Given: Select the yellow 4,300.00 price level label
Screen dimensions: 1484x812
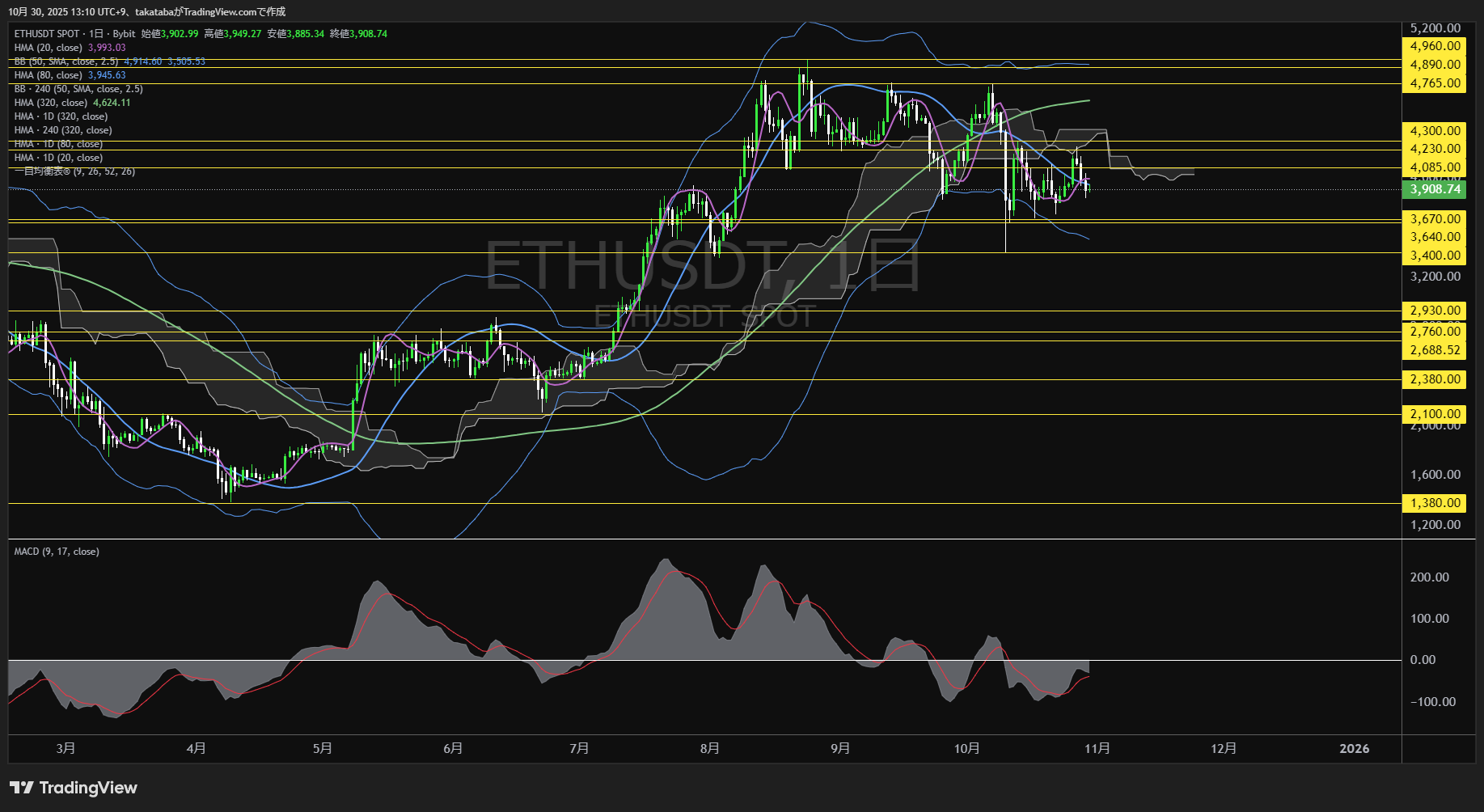Looking at the screenshot, I should [x=1434, y=130].
